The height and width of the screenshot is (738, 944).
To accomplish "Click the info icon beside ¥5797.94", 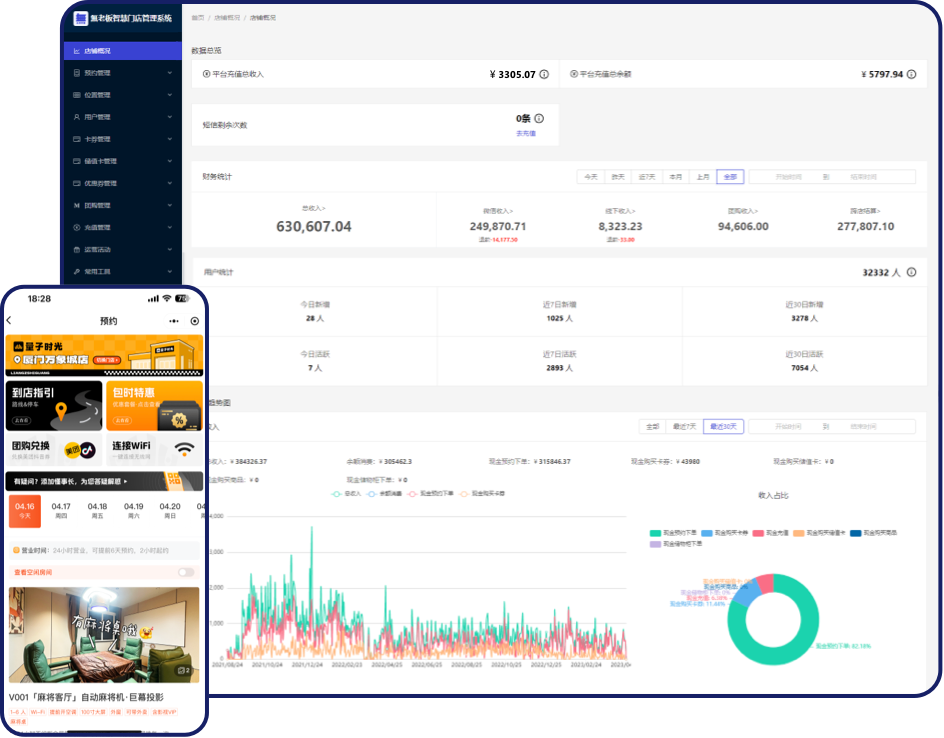I will click(x=912, y=74).
